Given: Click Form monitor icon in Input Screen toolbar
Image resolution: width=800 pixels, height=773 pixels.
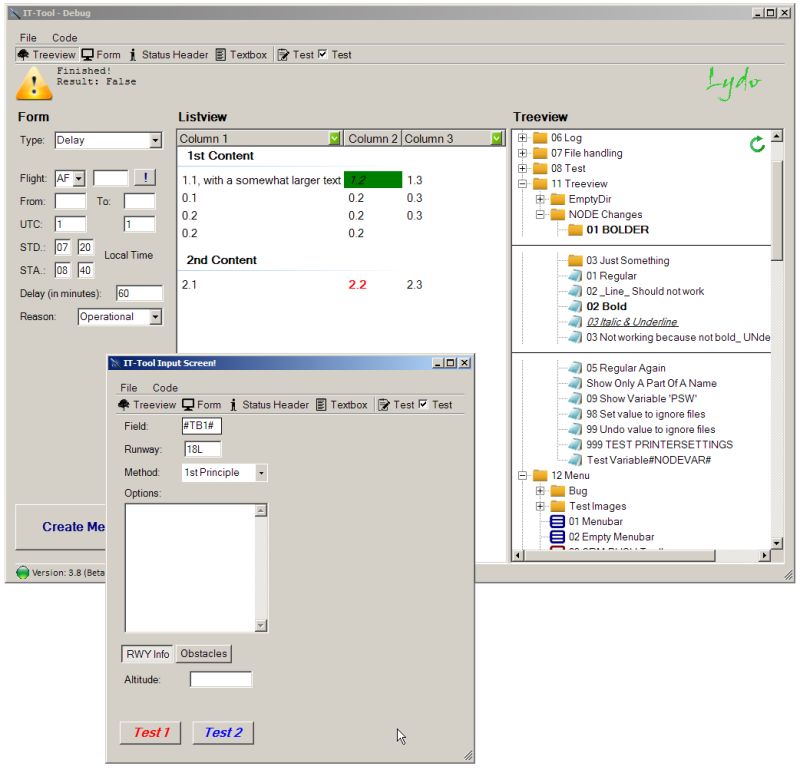Looking at the screenshot, I should [188, 405].
